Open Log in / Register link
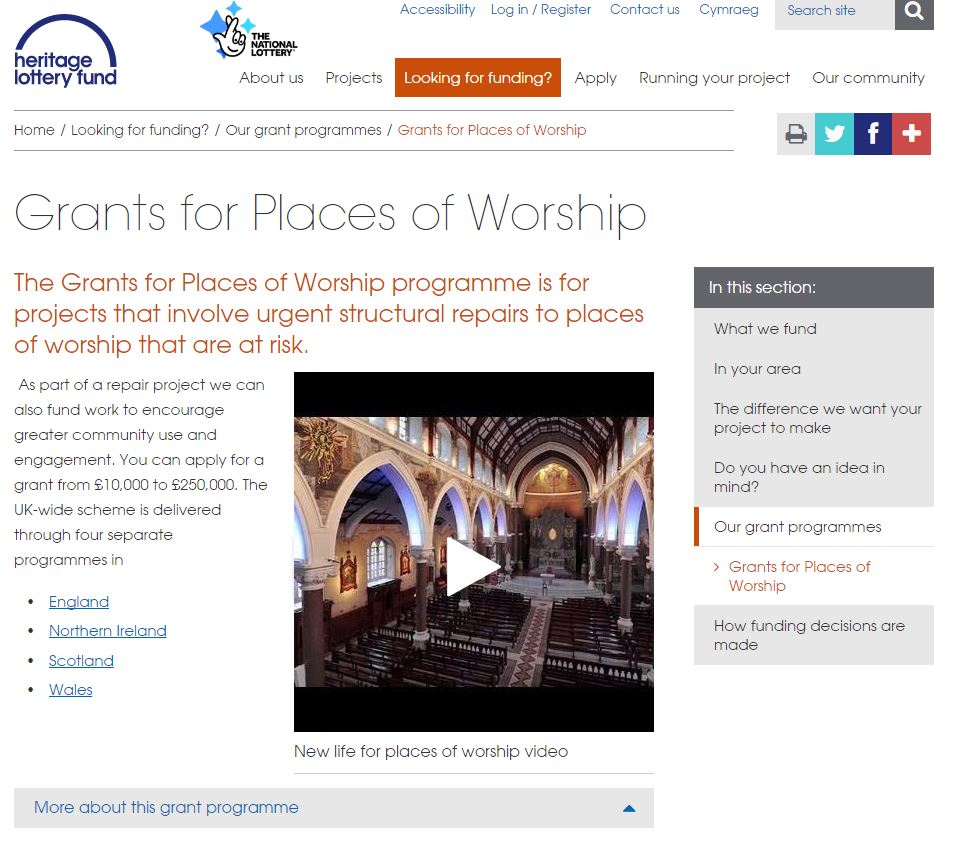 pos(540,10)
